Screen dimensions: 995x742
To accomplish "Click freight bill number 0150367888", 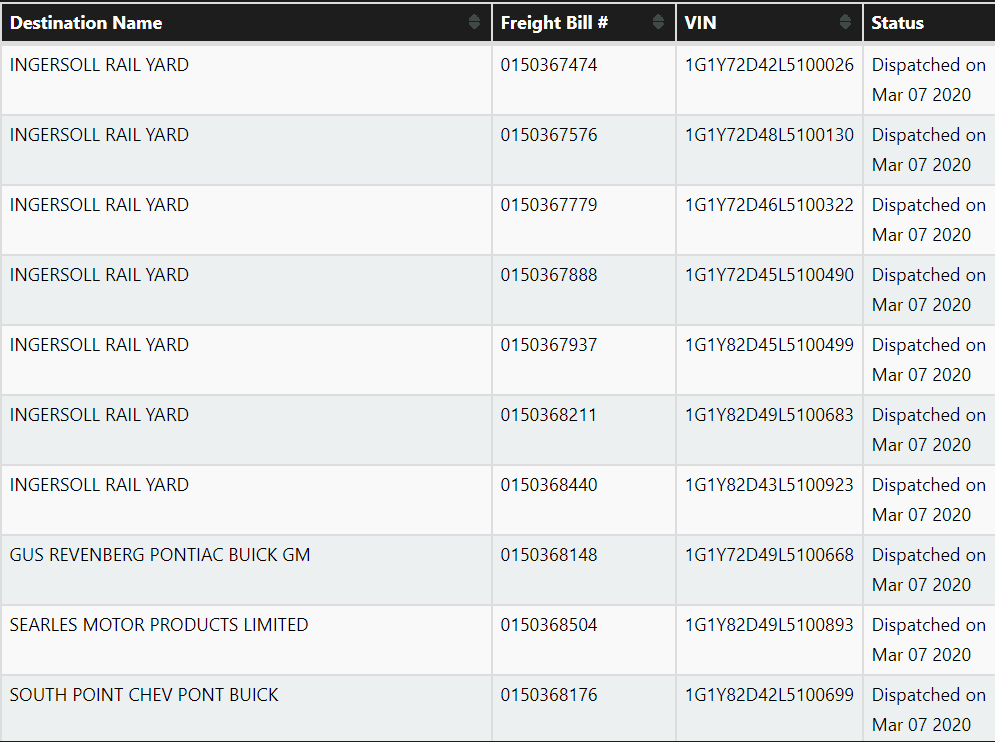I will tap(549, 275).
